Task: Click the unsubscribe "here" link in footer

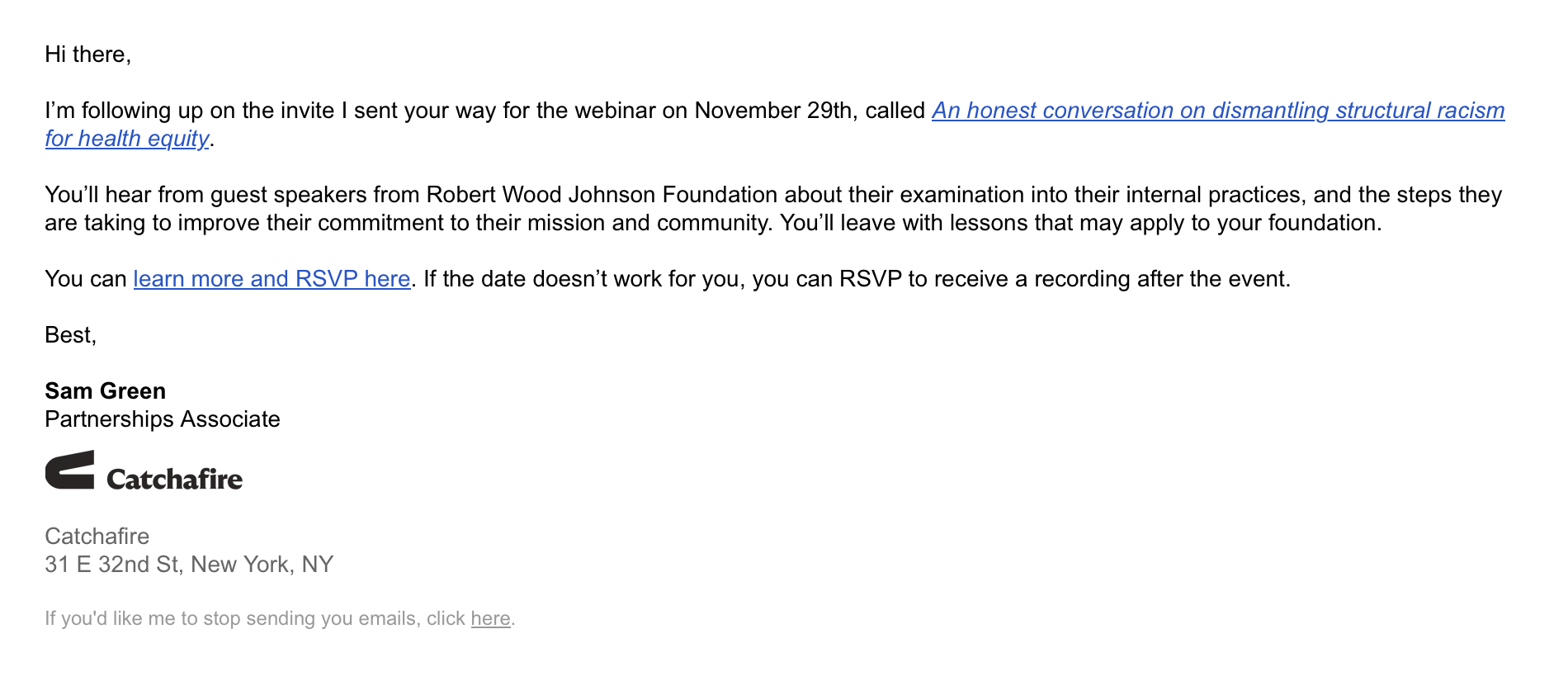Action: pos(490,618)
